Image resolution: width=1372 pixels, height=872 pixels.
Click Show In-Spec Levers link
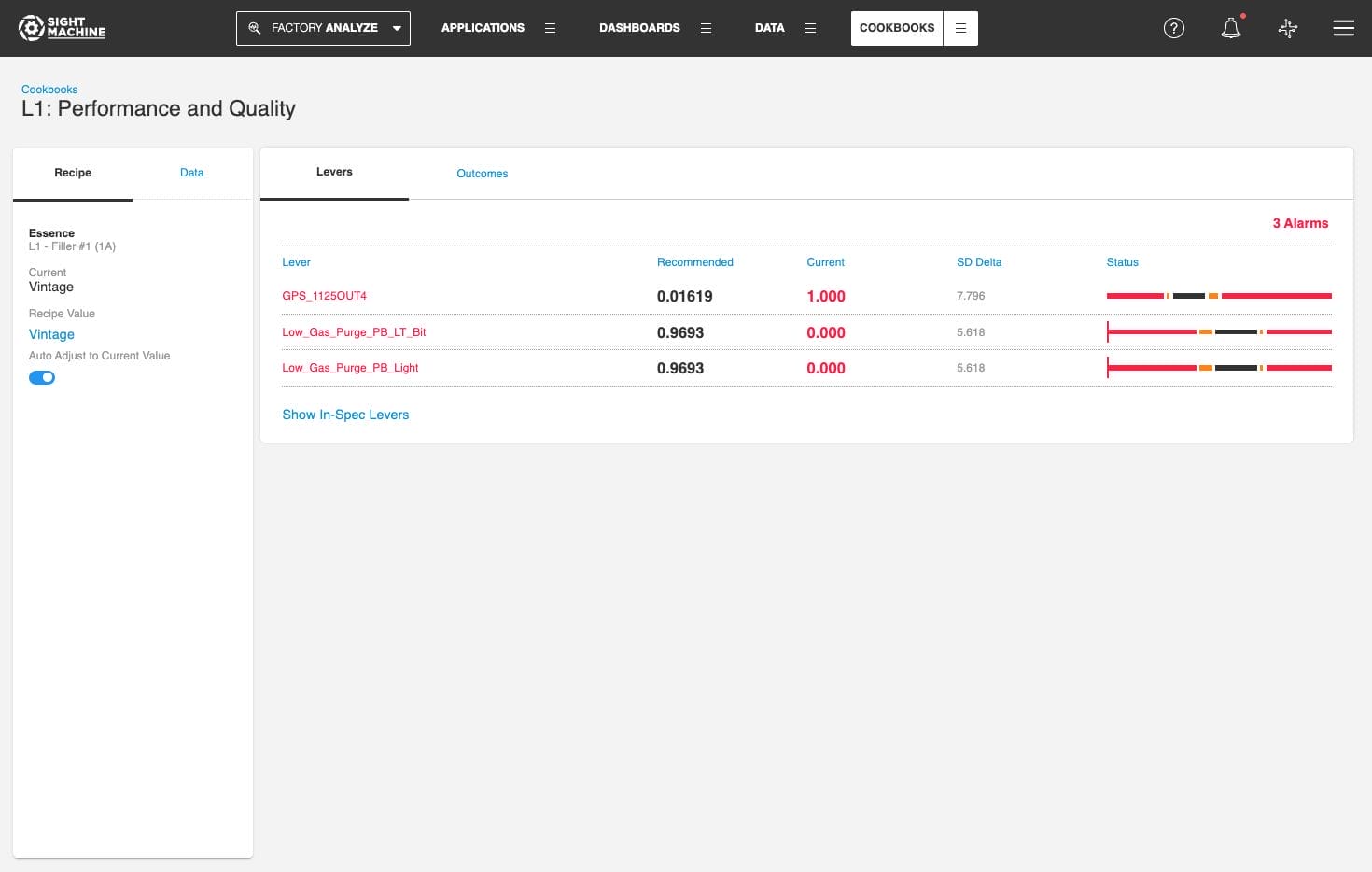(345, 415)
